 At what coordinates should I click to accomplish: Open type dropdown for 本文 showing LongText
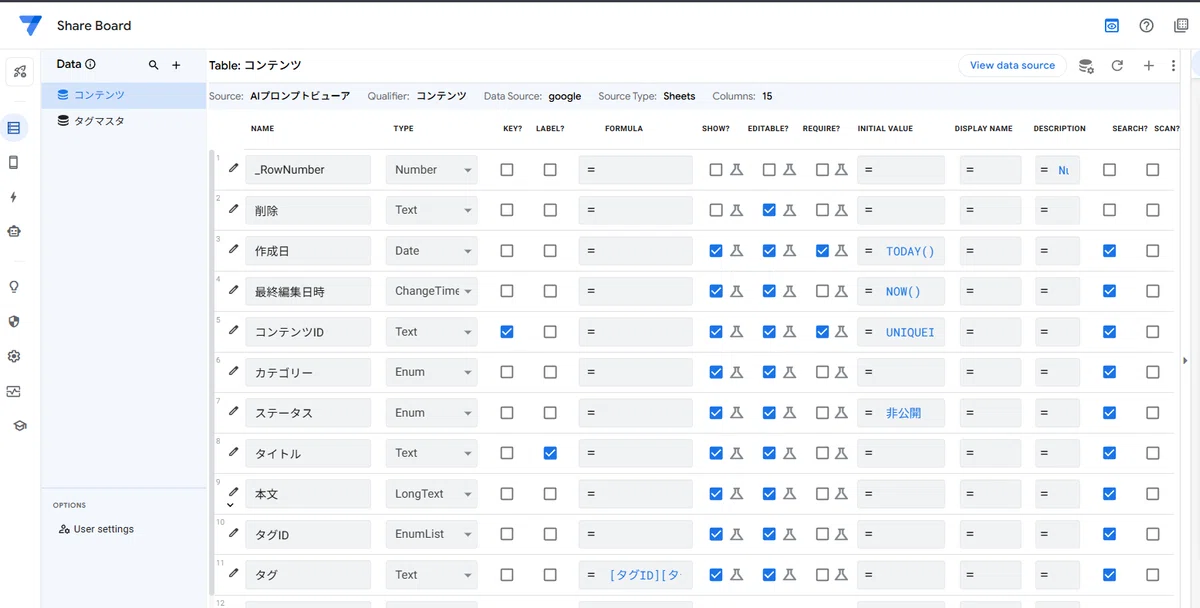(x=432, y=494)
